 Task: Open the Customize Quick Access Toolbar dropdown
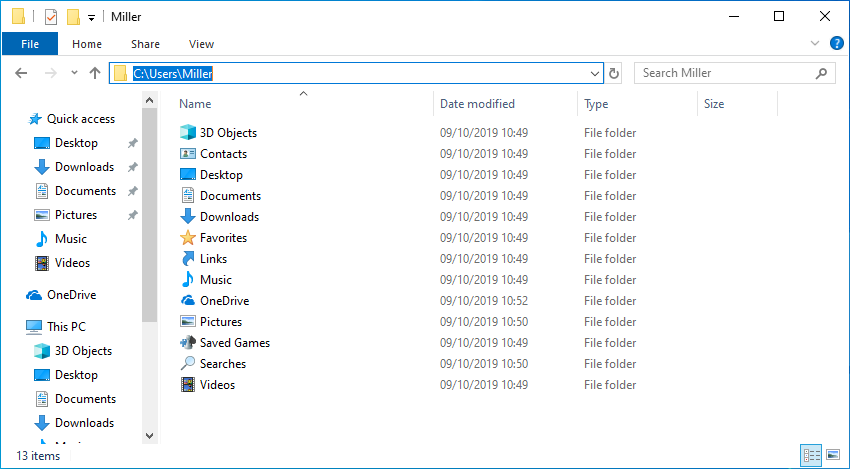(92, 18)
